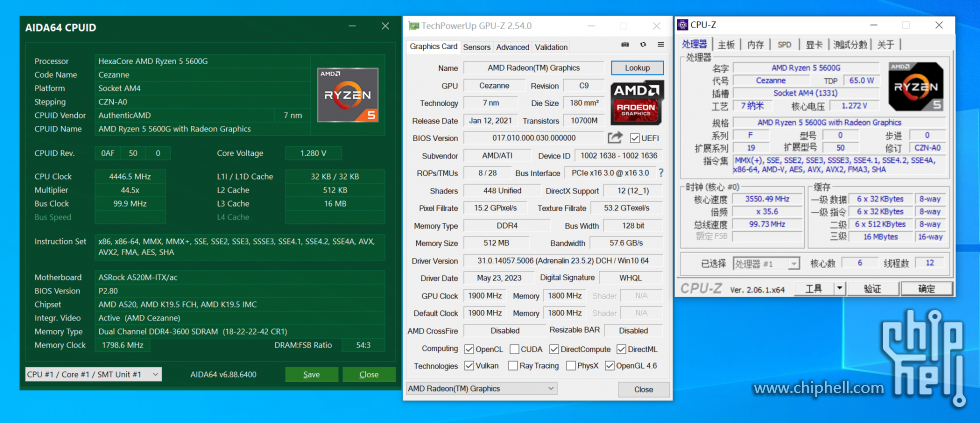Open the 测试分数 tab in CPU-Z

(x=850, y=45)
